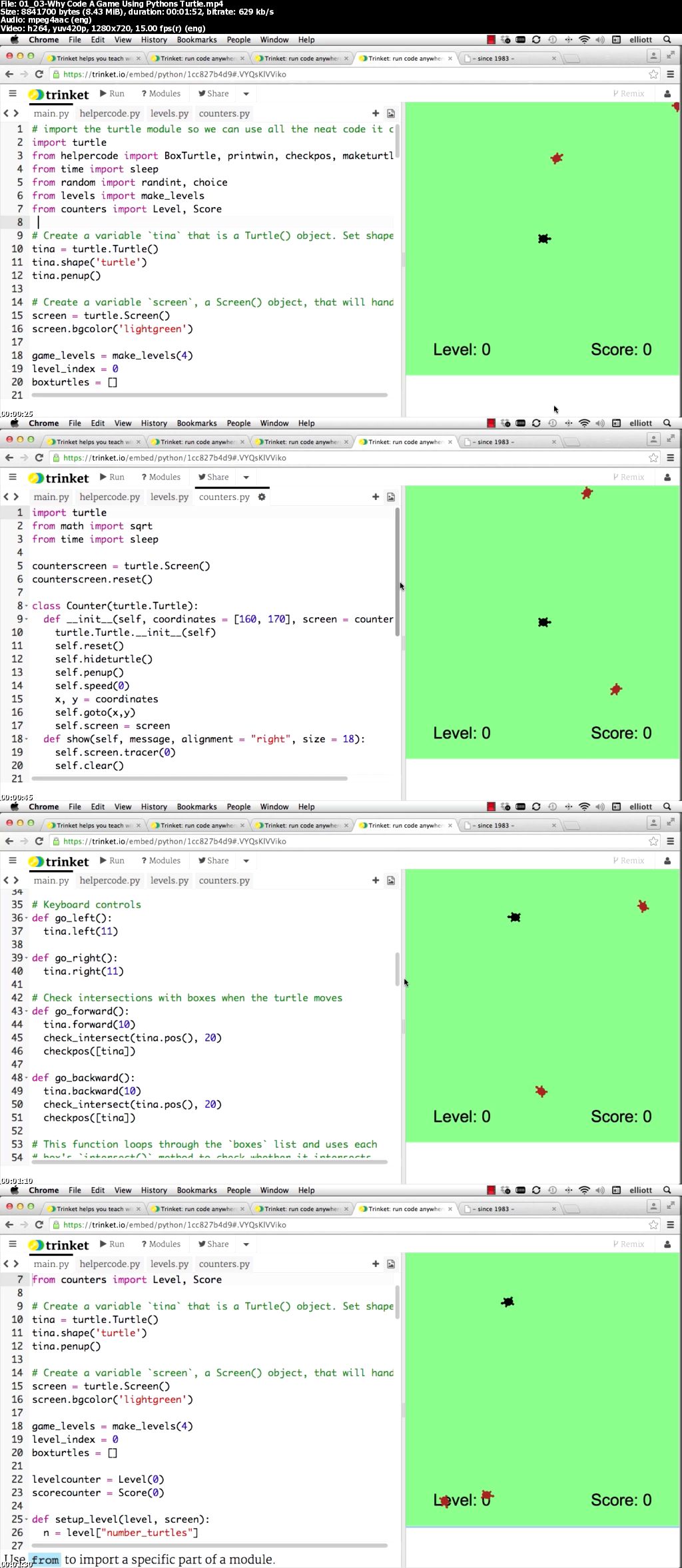Click the URL address bar in top frame
Screen dimensions: 682x1568
(x=346, y=75)
